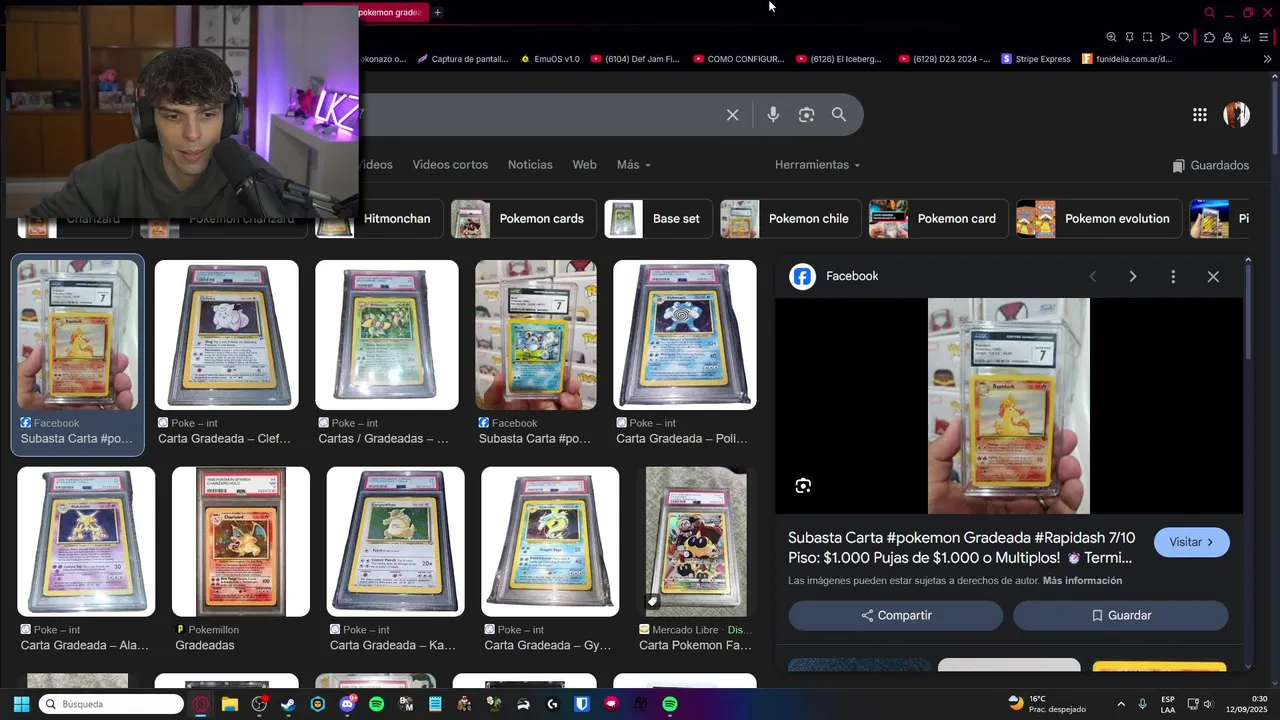This screenshot has height=720, width=1280.
Task: Open a new browser tab
Action: click(437, 12)
